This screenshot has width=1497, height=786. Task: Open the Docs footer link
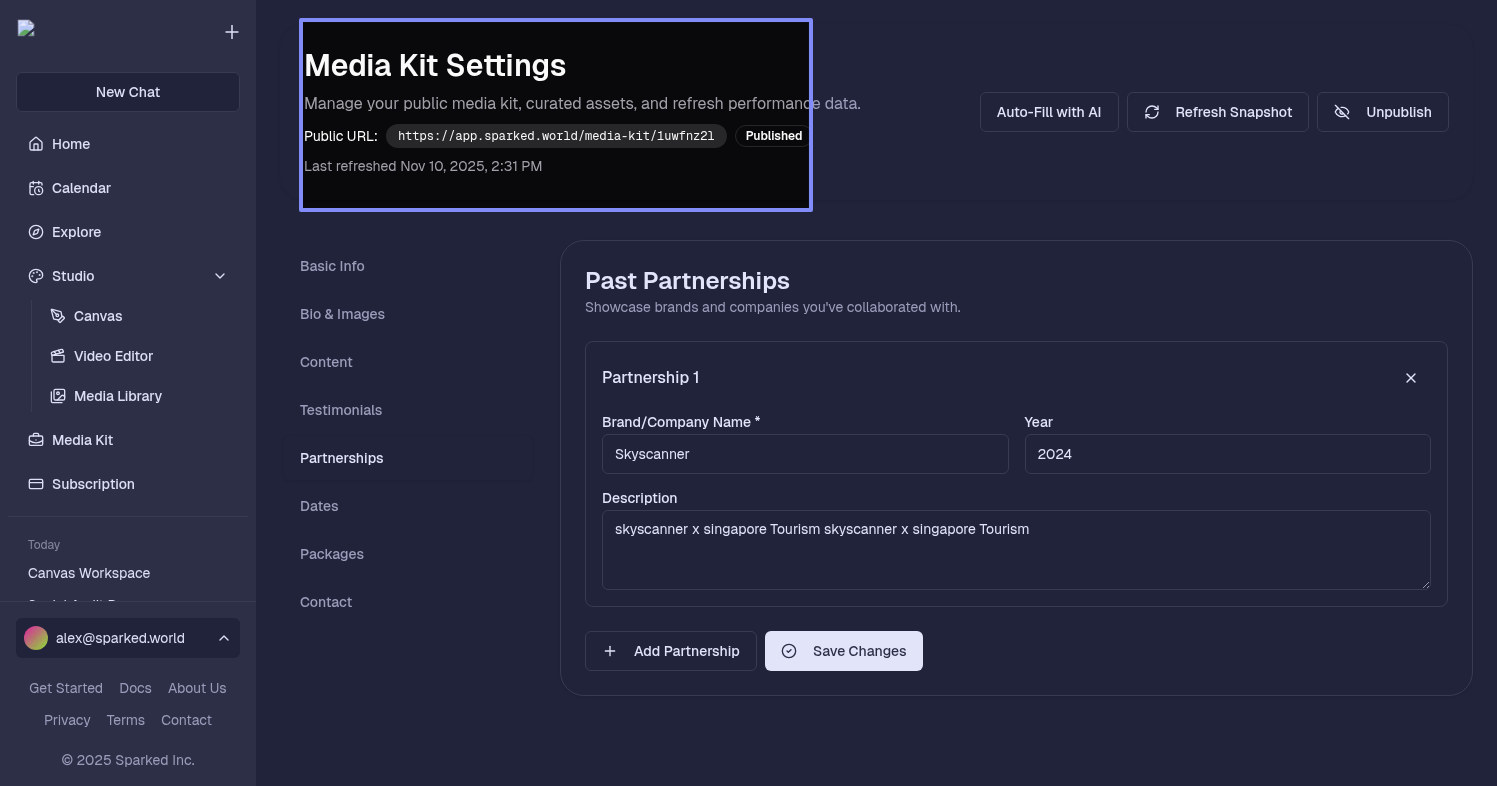tap(135, 688)
